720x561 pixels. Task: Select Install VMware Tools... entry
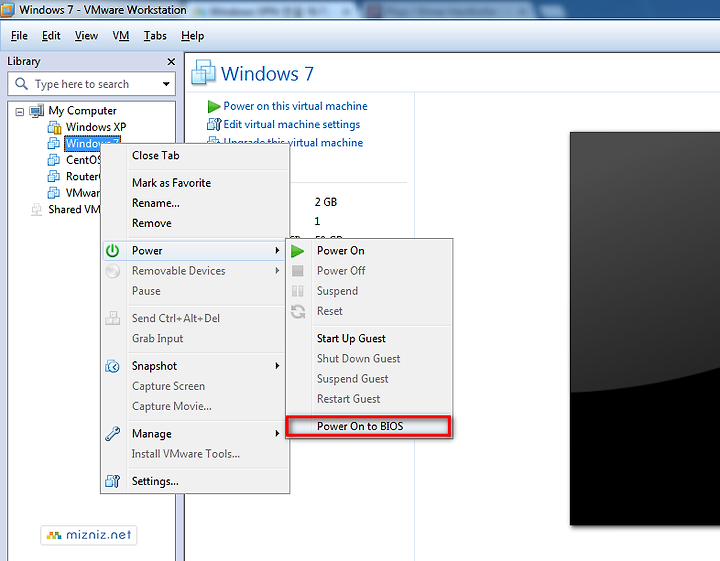click(x=195, y=454)
